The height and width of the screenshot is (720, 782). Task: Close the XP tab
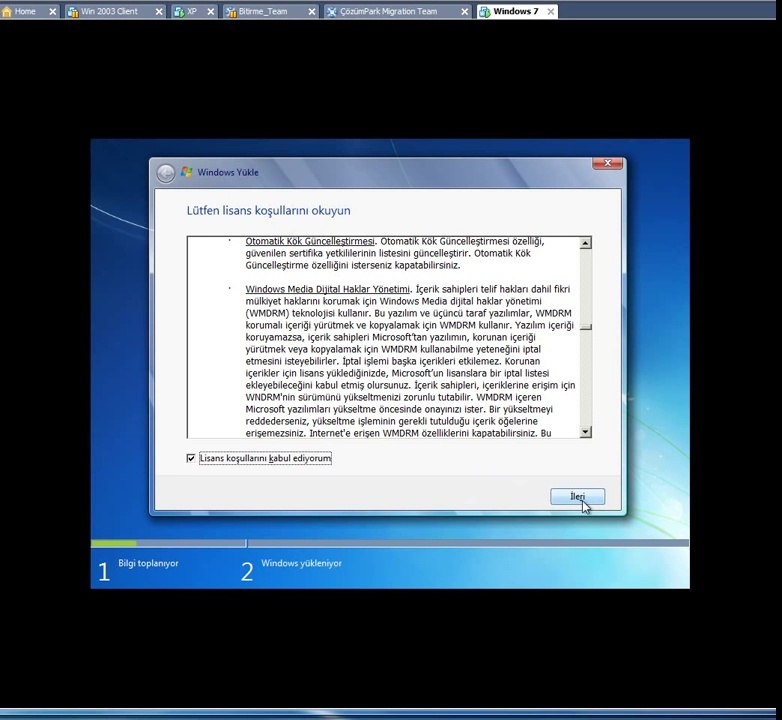[211, 11]
